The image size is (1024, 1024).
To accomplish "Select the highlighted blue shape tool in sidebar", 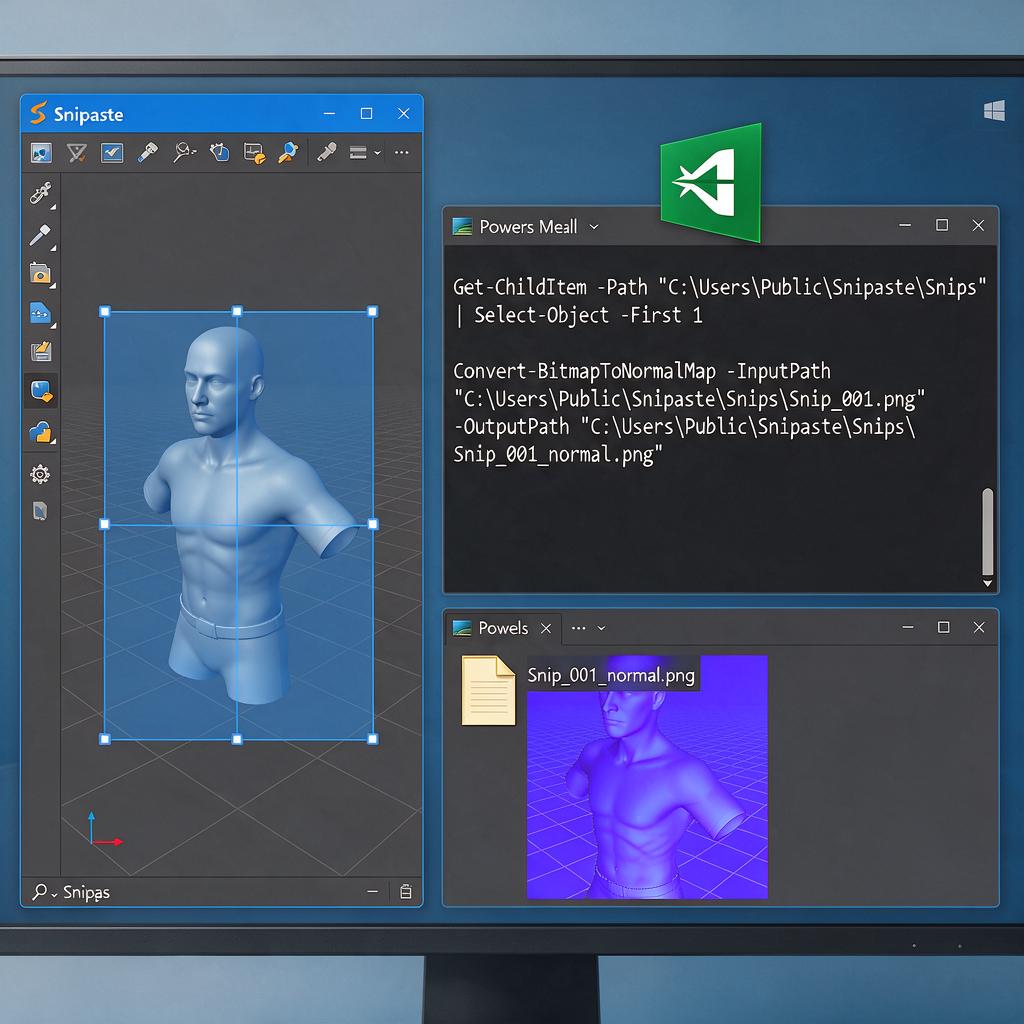I will point(41,391).
